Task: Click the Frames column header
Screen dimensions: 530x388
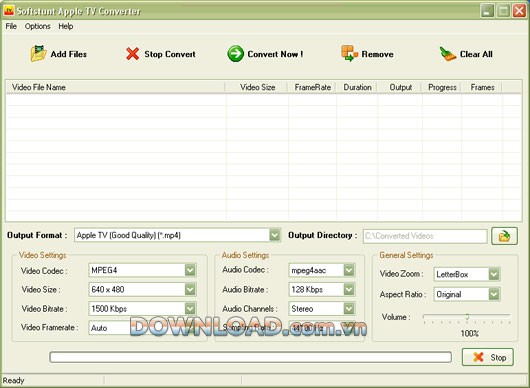Action: (482, 87)
